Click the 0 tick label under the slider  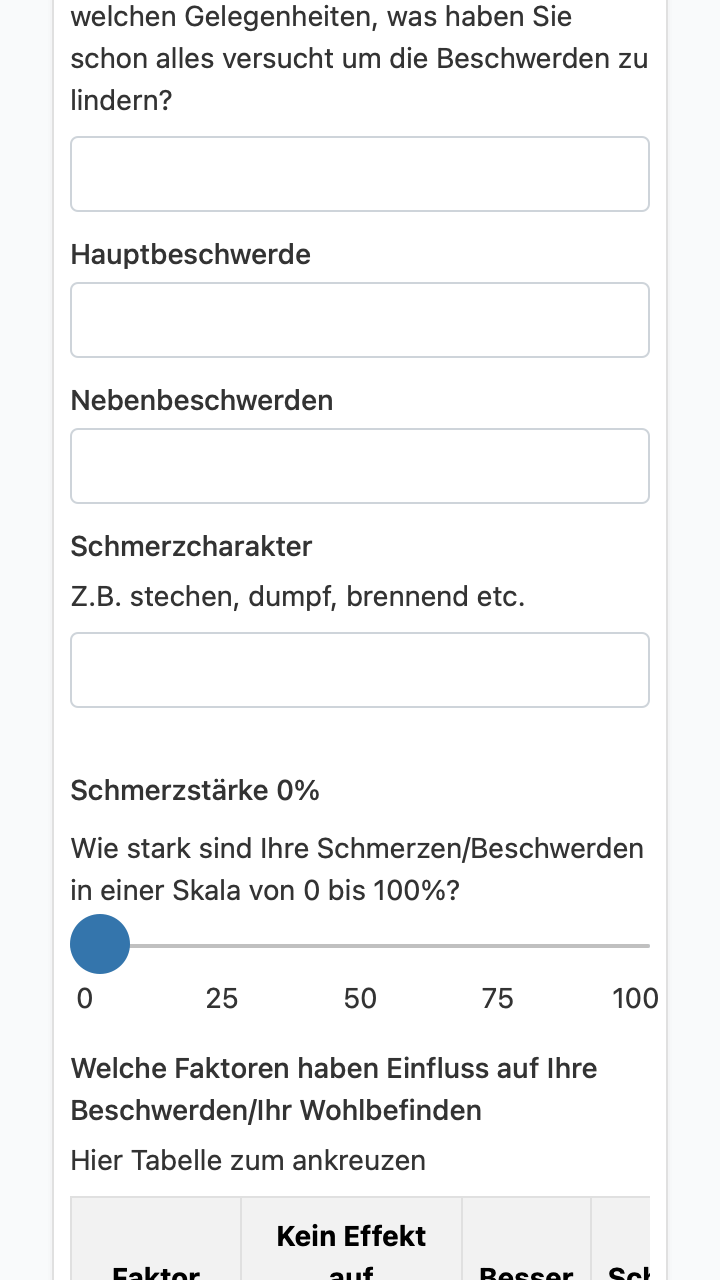pos(85,998)
